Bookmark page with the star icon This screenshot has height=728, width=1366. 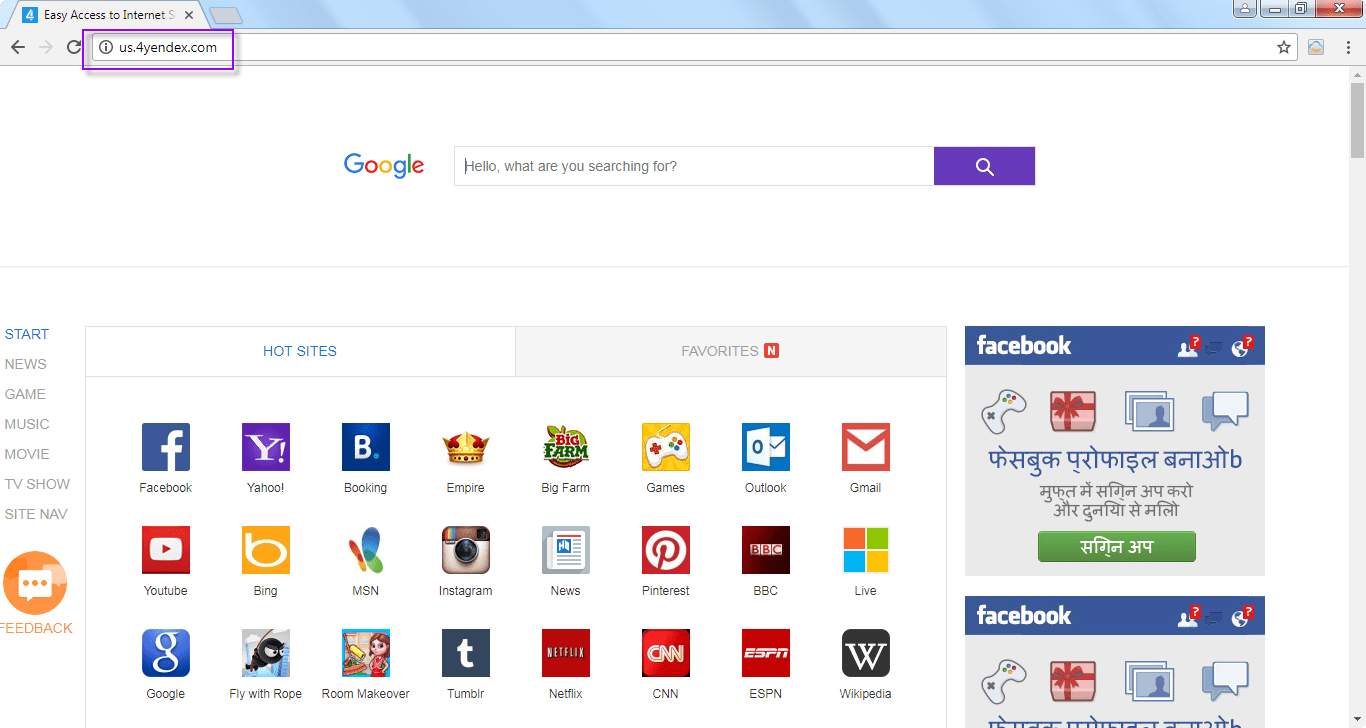point(1284,47)
